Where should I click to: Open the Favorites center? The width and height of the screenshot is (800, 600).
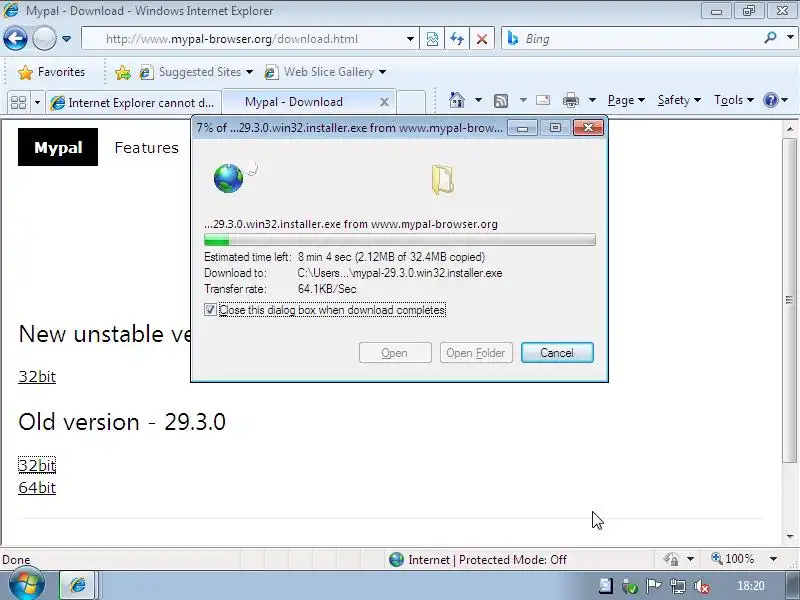coord(52,72)
